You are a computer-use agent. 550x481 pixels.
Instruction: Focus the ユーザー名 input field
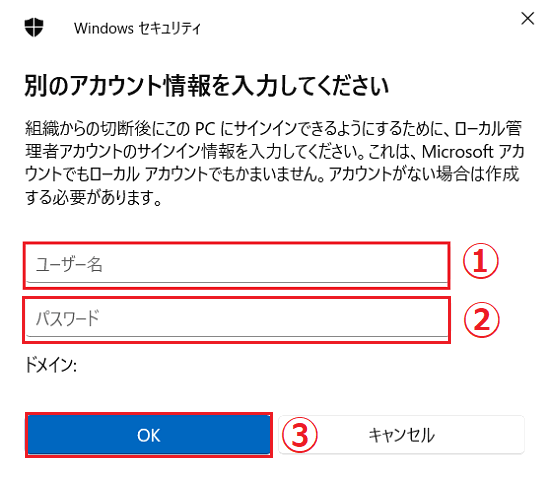(237, 265)
